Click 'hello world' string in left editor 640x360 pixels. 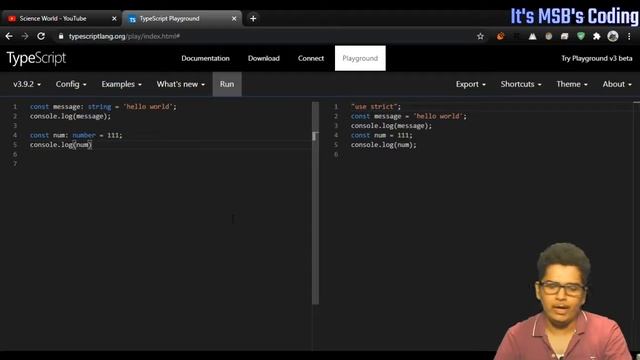point(148,107)
